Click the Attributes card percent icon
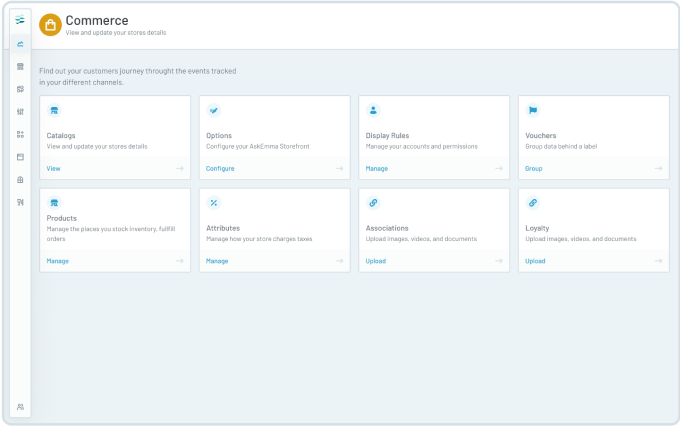Screen dimensions: 680x426 pyautogui.click(x=213, y=203)
